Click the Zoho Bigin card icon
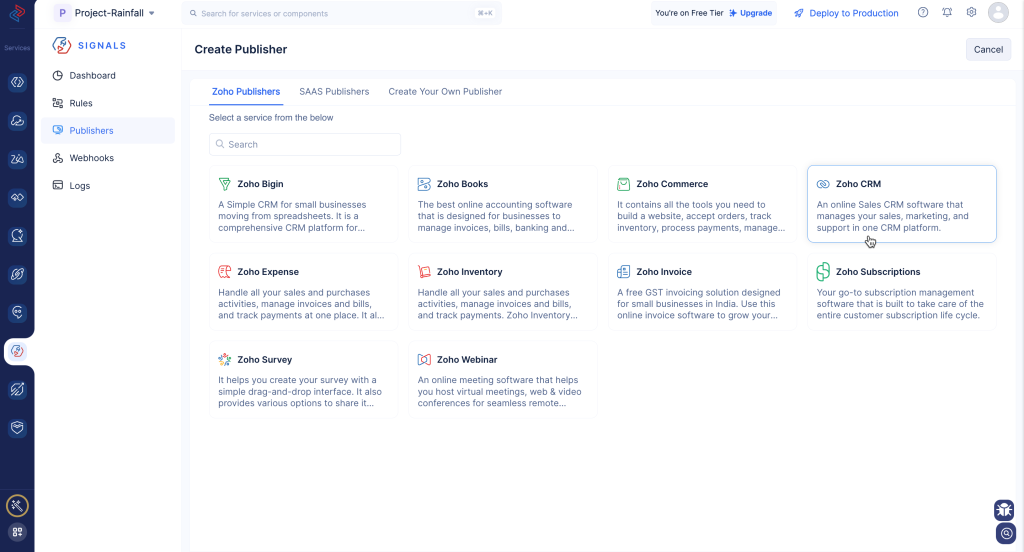 point(225,184)
